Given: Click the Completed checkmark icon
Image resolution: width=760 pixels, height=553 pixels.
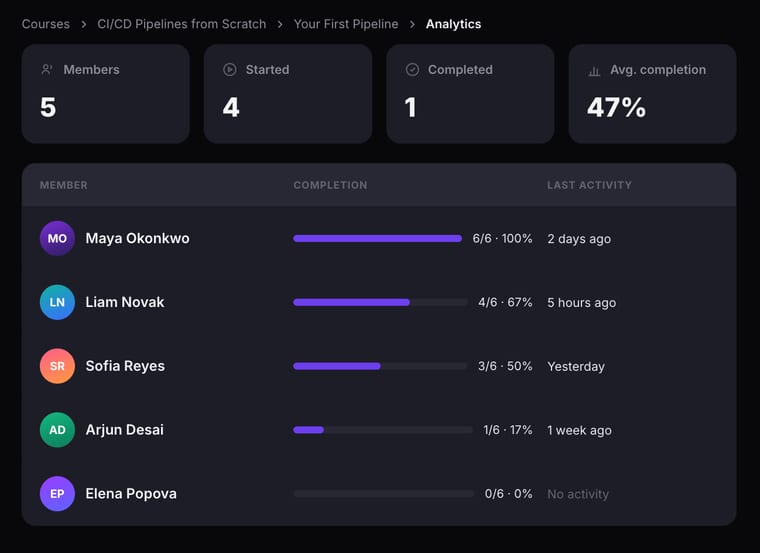Looking at the screenshot, I should [x=412, y=70].
